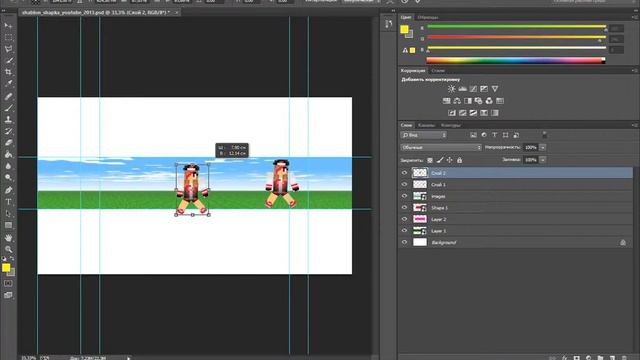Select the Eyedropper tool
The image size is (640, 360).
point(8,84)
